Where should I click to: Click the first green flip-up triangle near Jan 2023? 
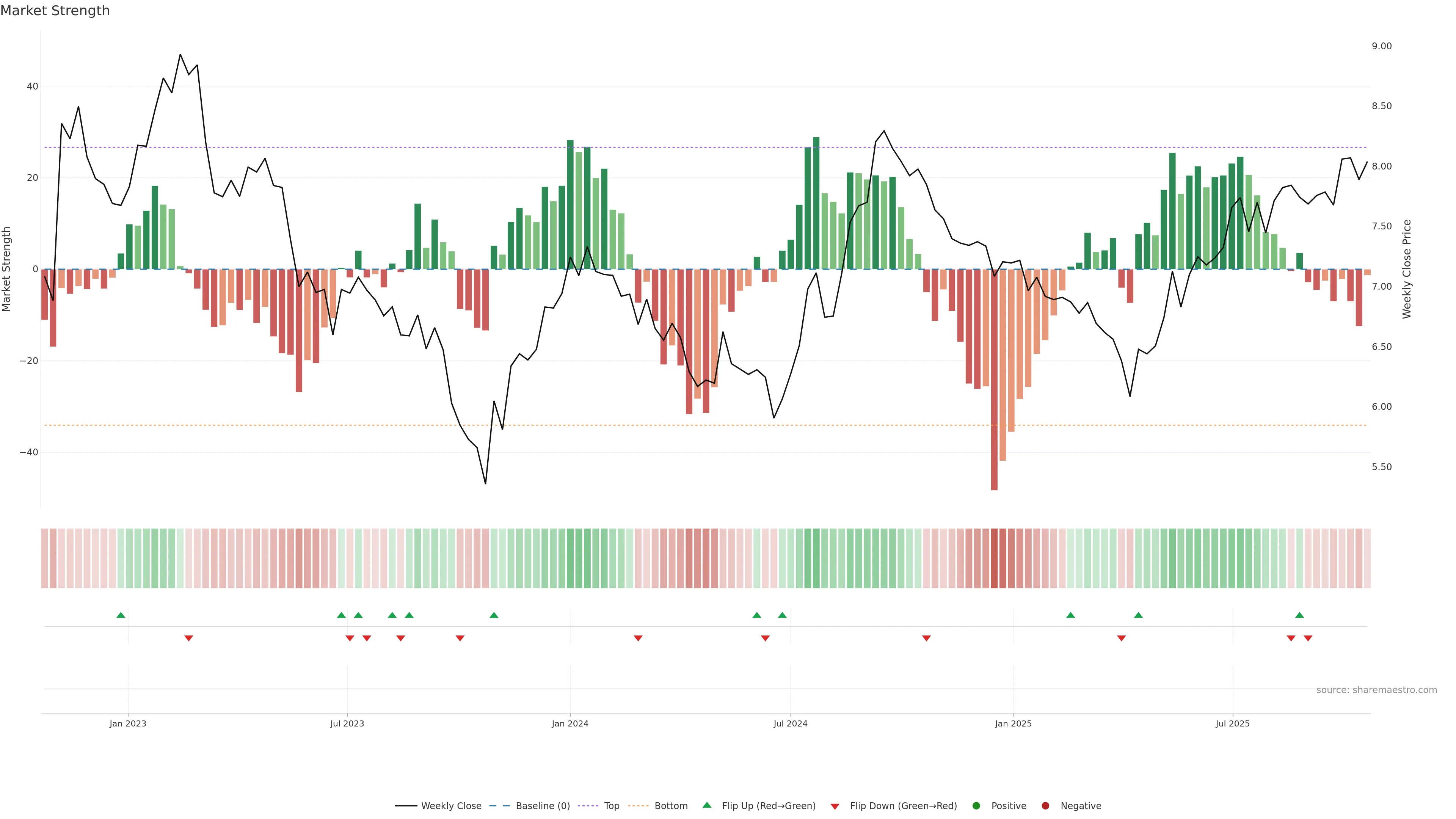point(121,615)
